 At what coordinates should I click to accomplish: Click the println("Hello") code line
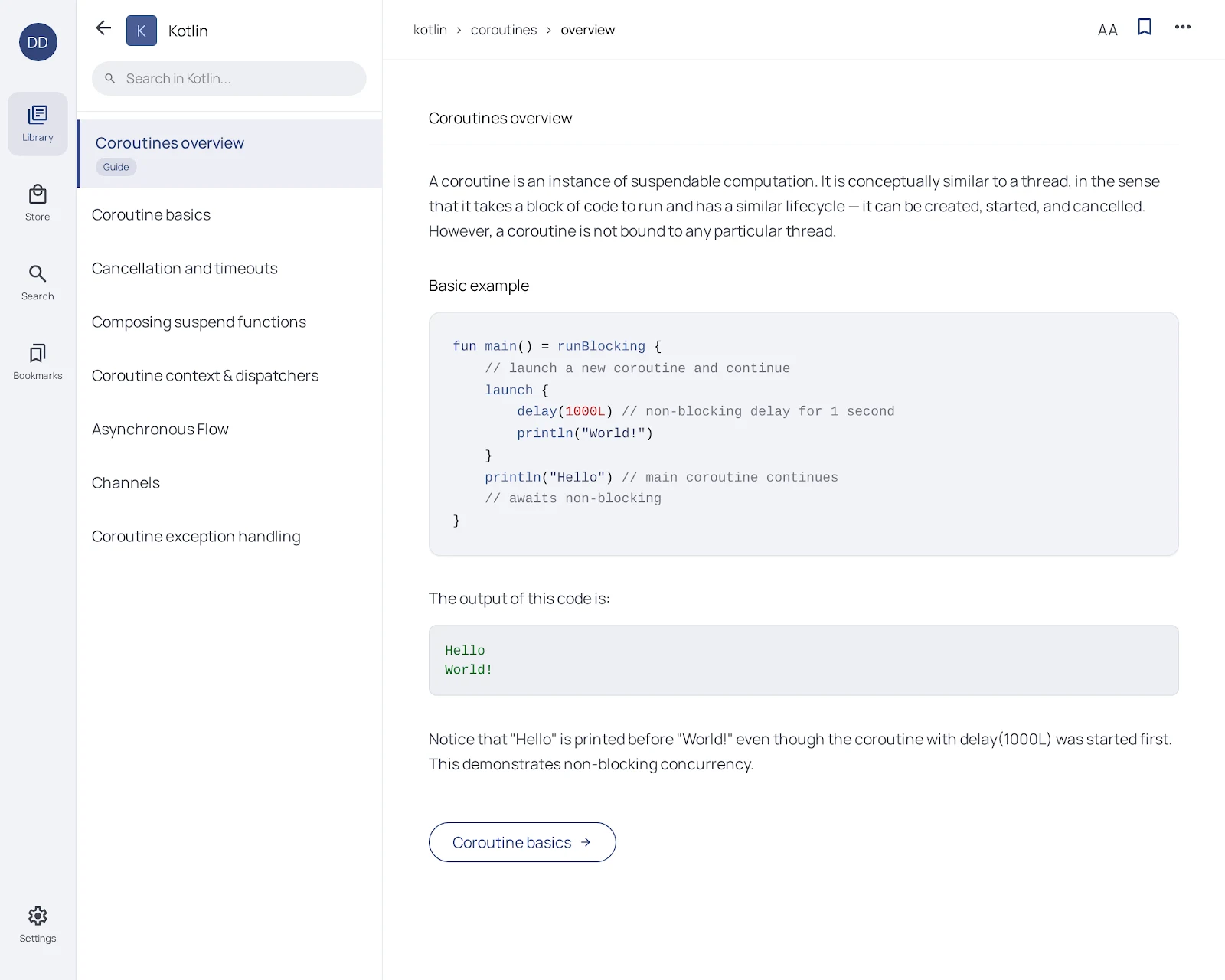coord(661,477)
